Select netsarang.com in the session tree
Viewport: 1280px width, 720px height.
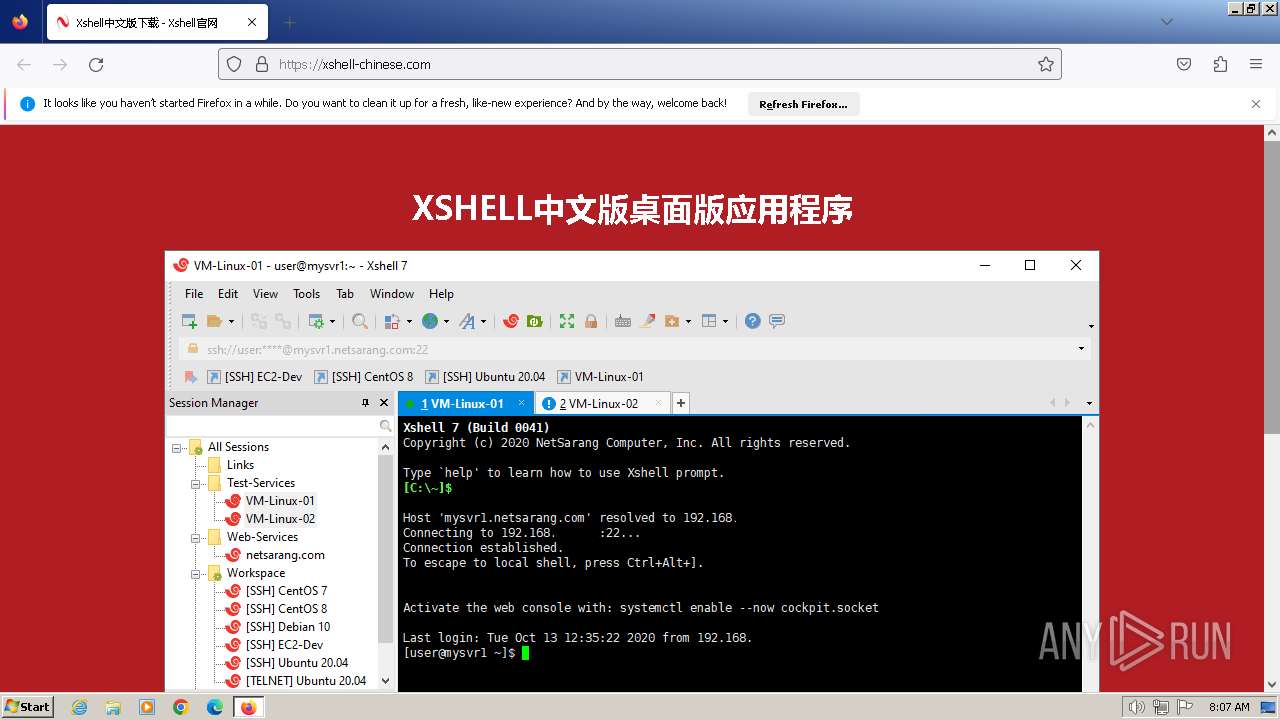285,555
